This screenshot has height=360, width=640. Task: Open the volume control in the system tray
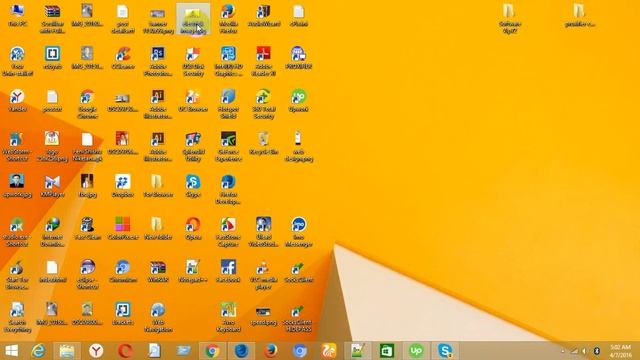pos(584,351)
